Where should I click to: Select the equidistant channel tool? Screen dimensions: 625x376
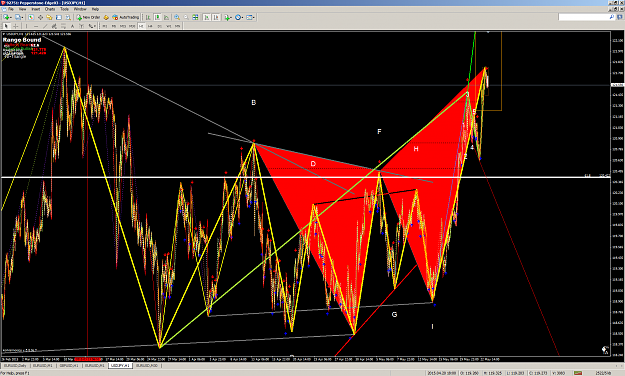[x=54, y=26]
